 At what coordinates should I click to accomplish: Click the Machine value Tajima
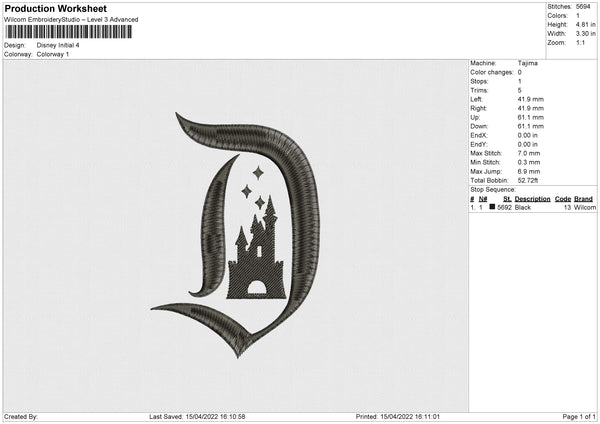[527, 63]
